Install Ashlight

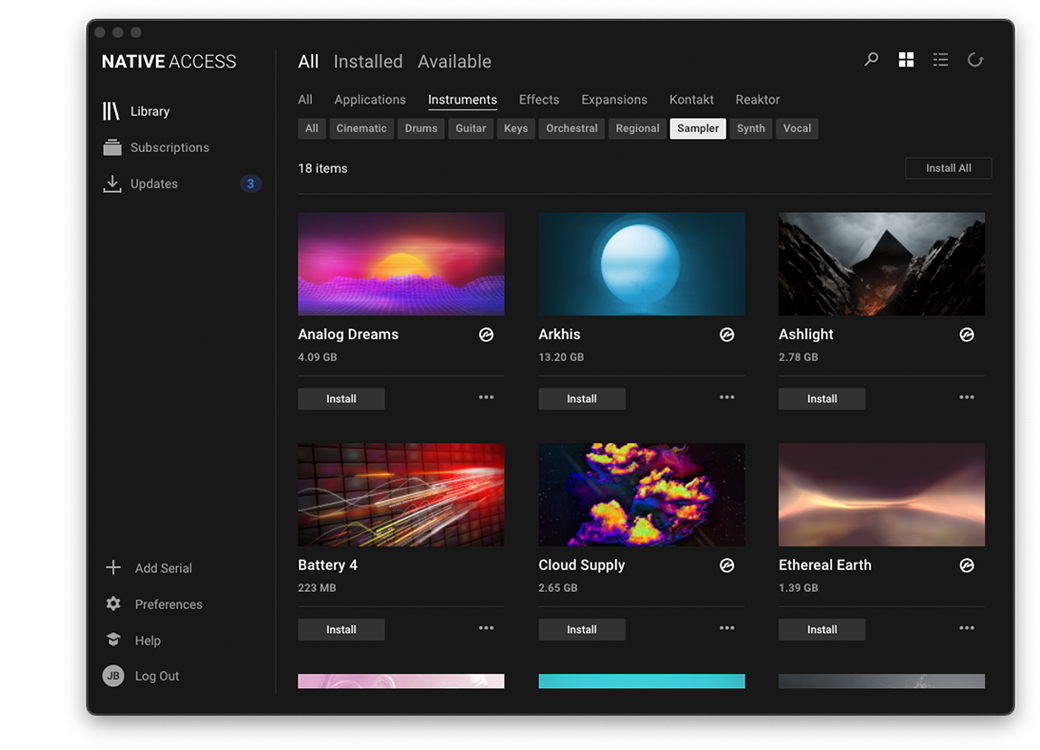point(822,399)
